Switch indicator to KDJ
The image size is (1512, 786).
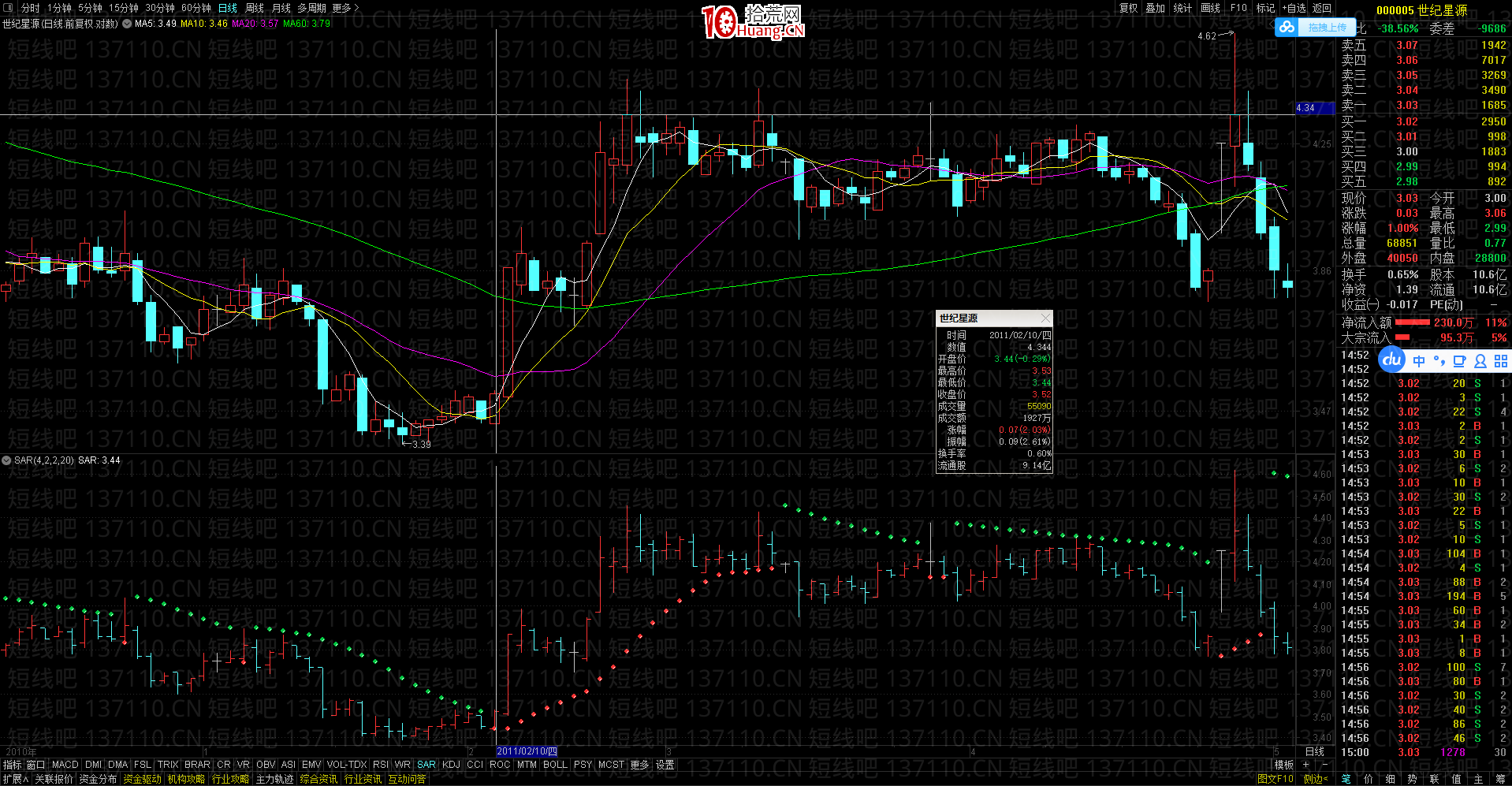[x=452, y=765]
